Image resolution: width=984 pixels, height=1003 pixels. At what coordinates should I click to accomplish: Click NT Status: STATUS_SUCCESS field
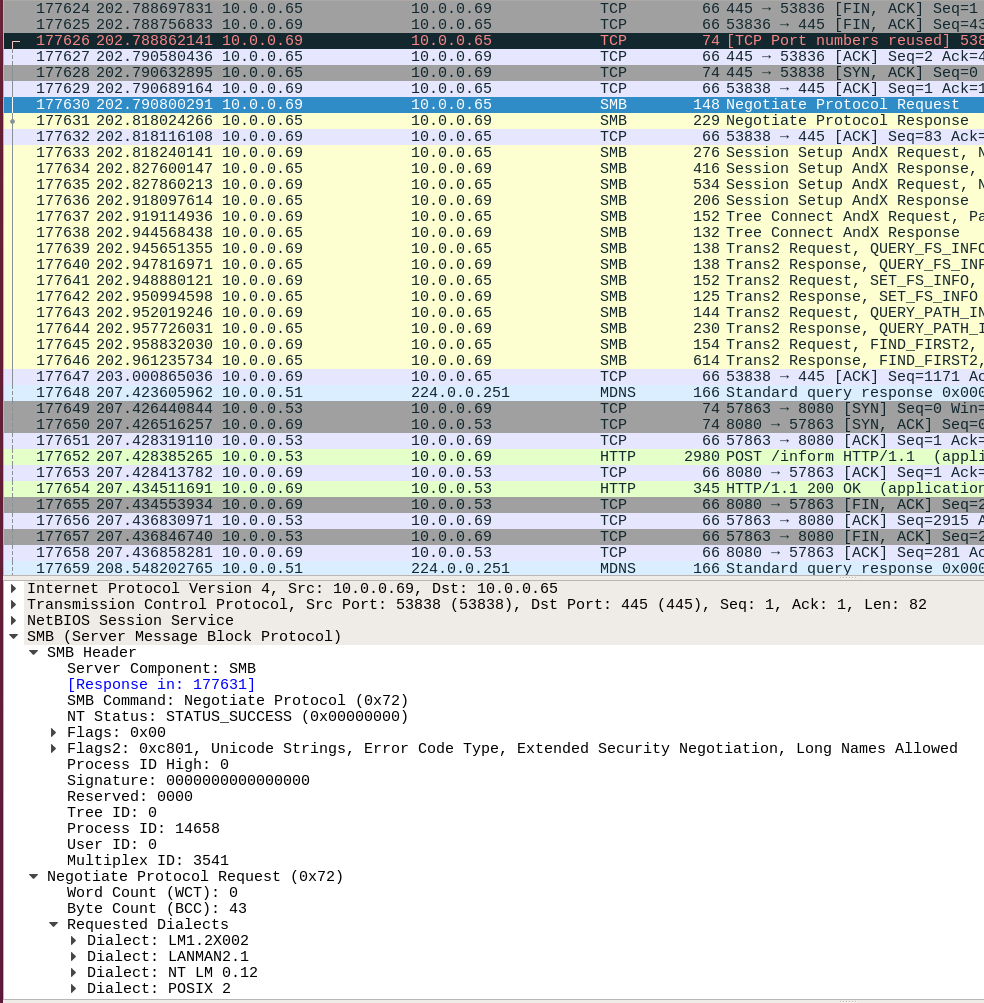(237, 716)
